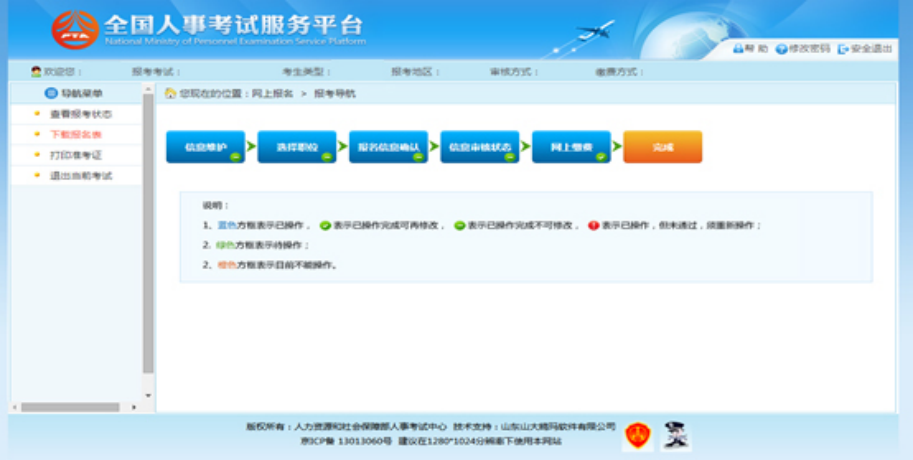Click 安全退出 to log out
This screenshot has width=913, height=460.
point(865,48)
